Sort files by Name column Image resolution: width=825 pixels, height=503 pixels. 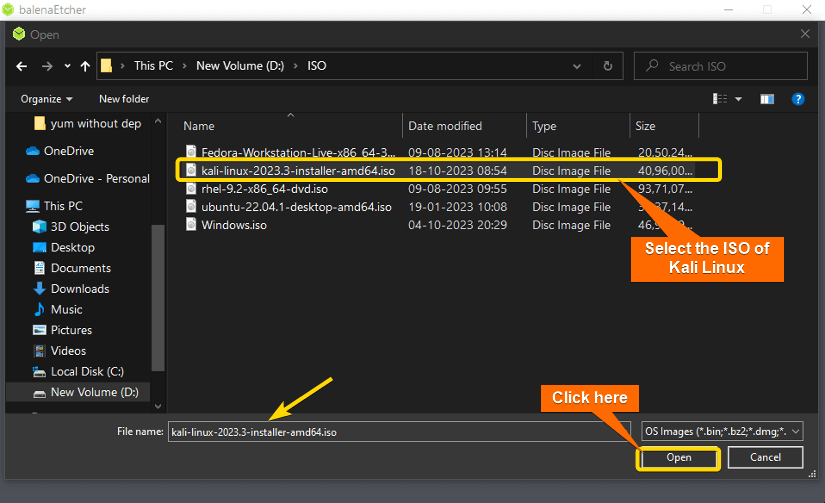[199, 126]
